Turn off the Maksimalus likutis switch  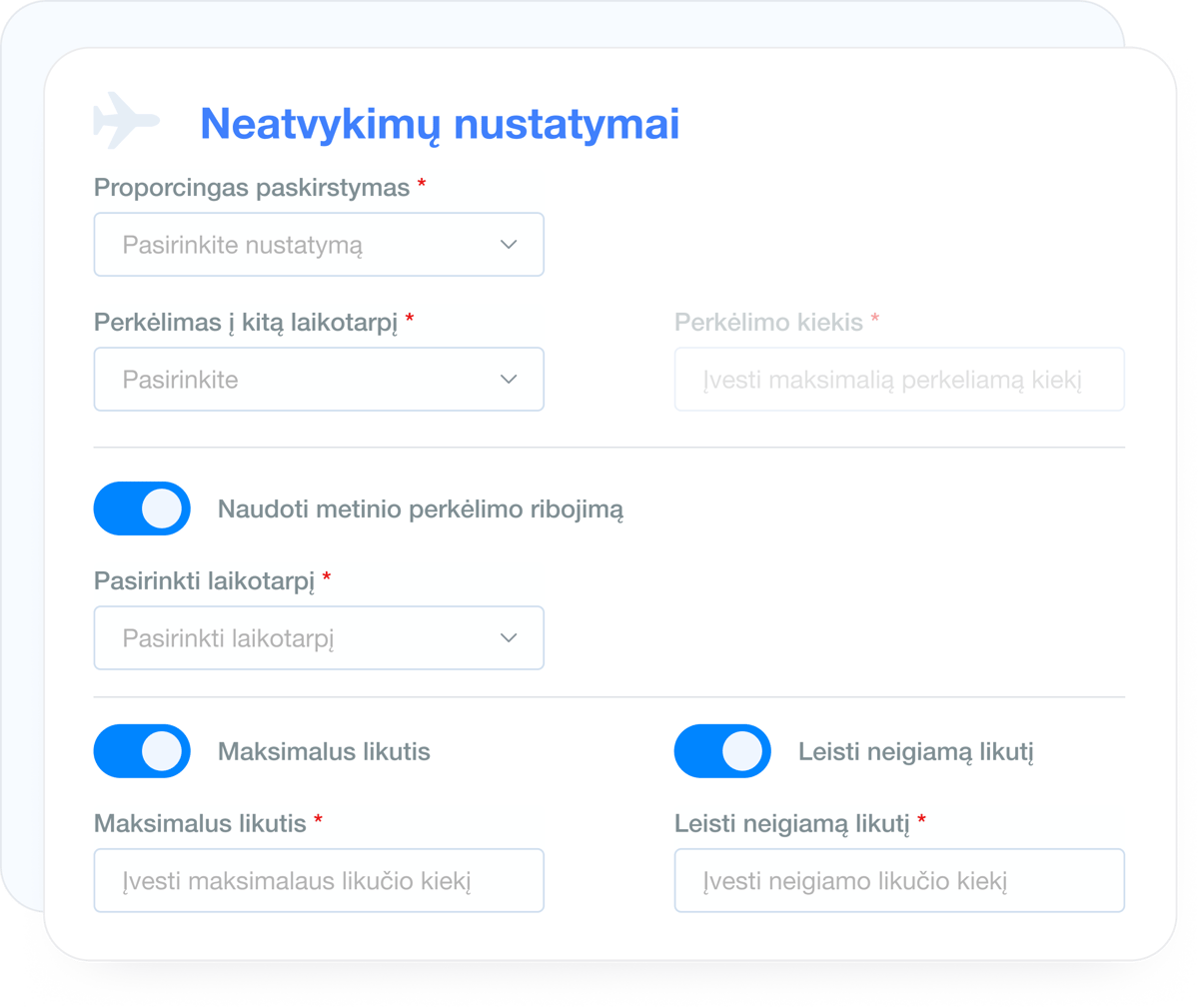142,750
